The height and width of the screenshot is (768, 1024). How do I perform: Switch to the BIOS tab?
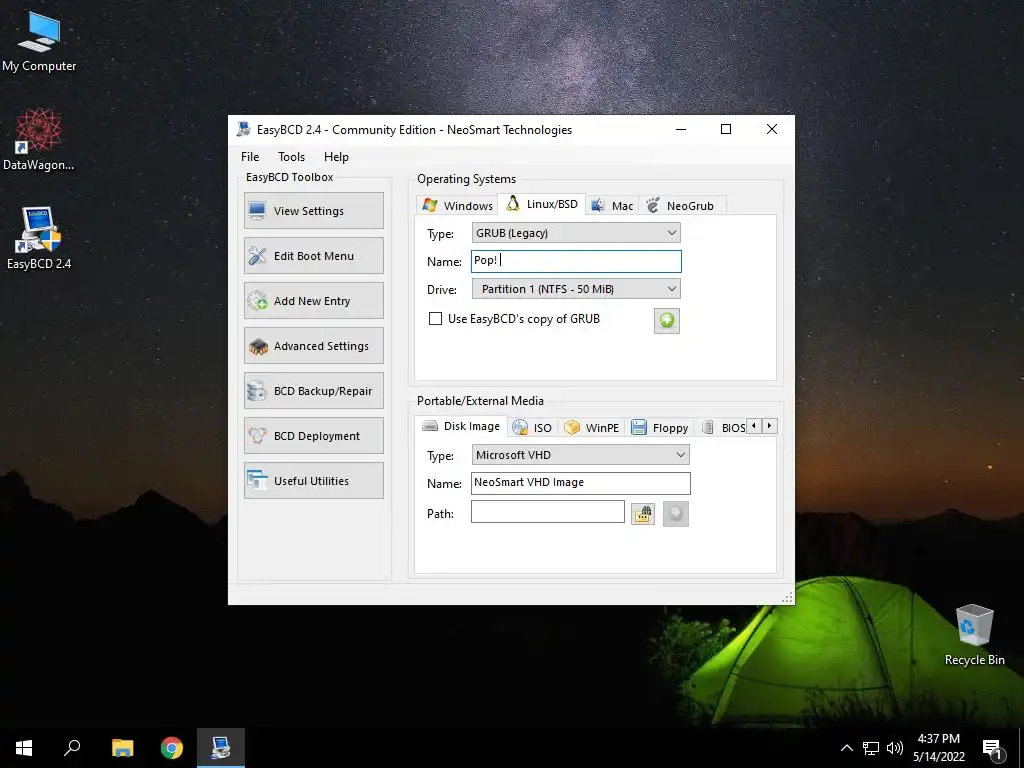[x=723, y=428]
